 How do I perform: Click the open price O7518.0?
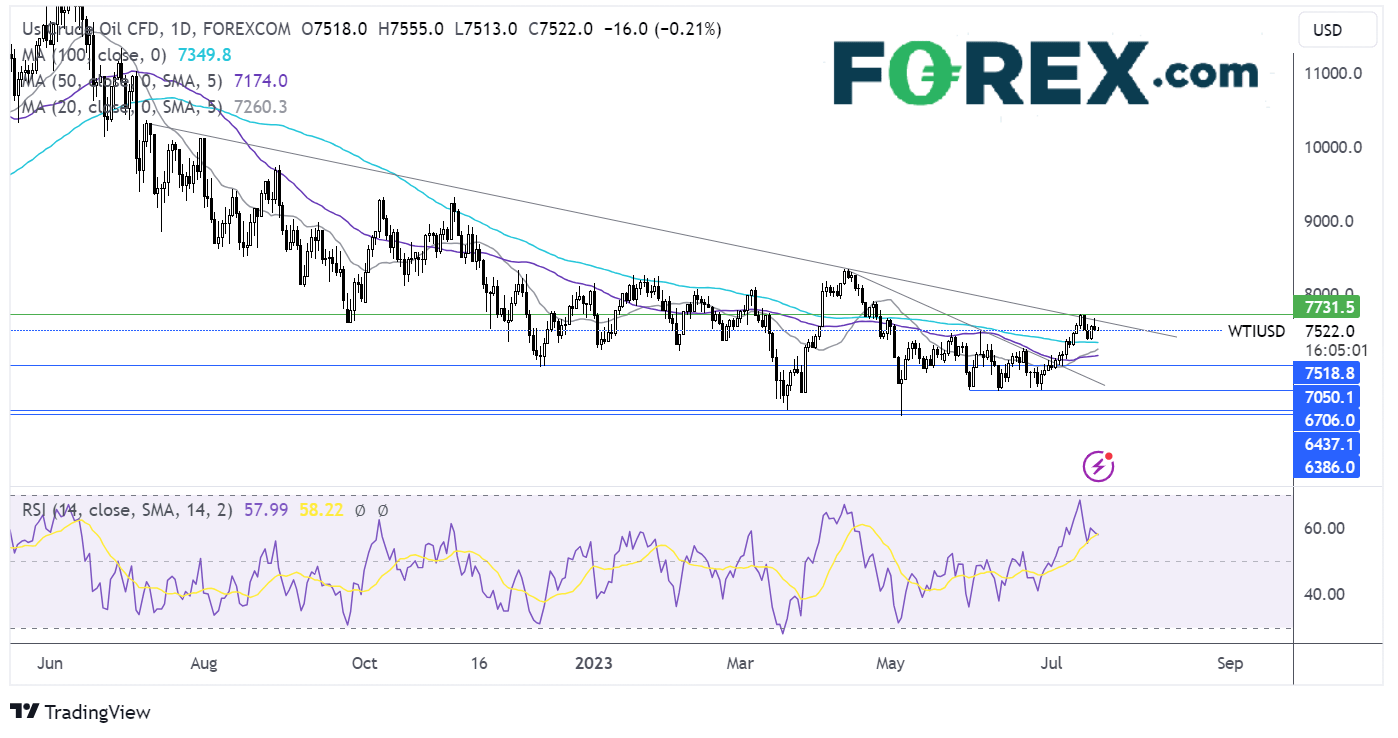click(x=332, y=29)
